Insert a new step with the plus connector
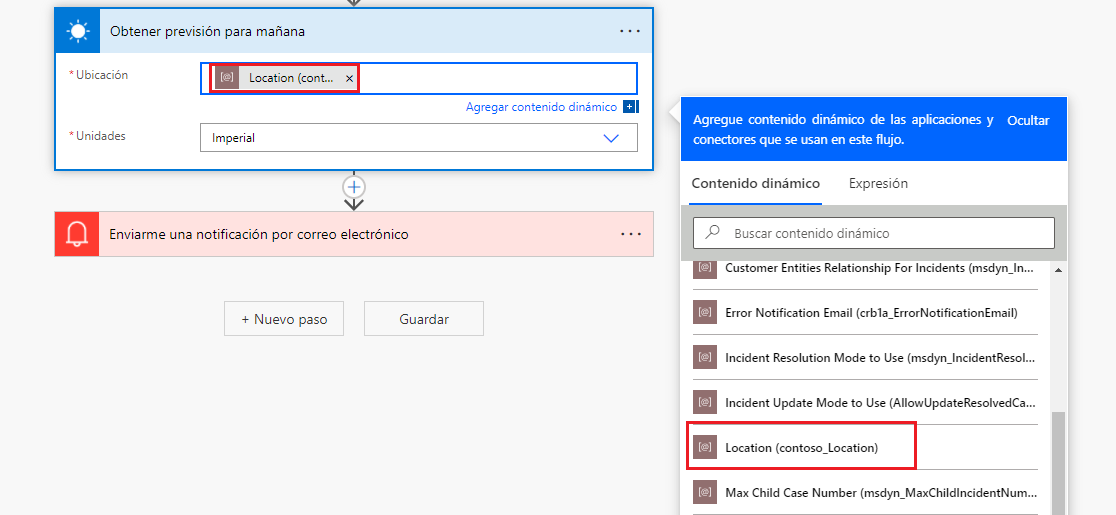 [x=354, y=187]
